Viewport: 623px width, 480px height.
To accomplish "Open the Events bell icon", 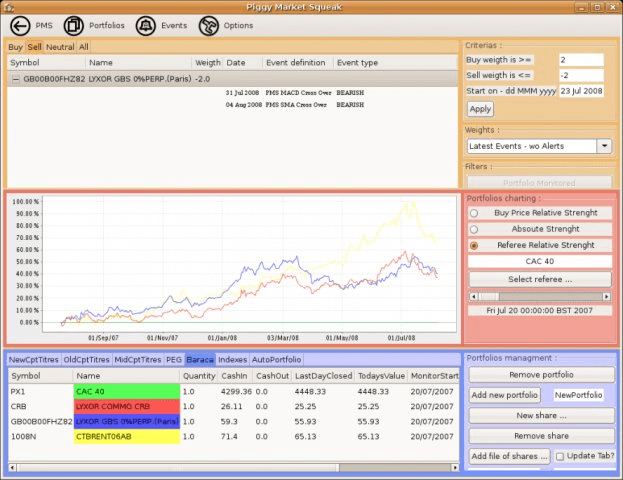I will tap(145, 26).
